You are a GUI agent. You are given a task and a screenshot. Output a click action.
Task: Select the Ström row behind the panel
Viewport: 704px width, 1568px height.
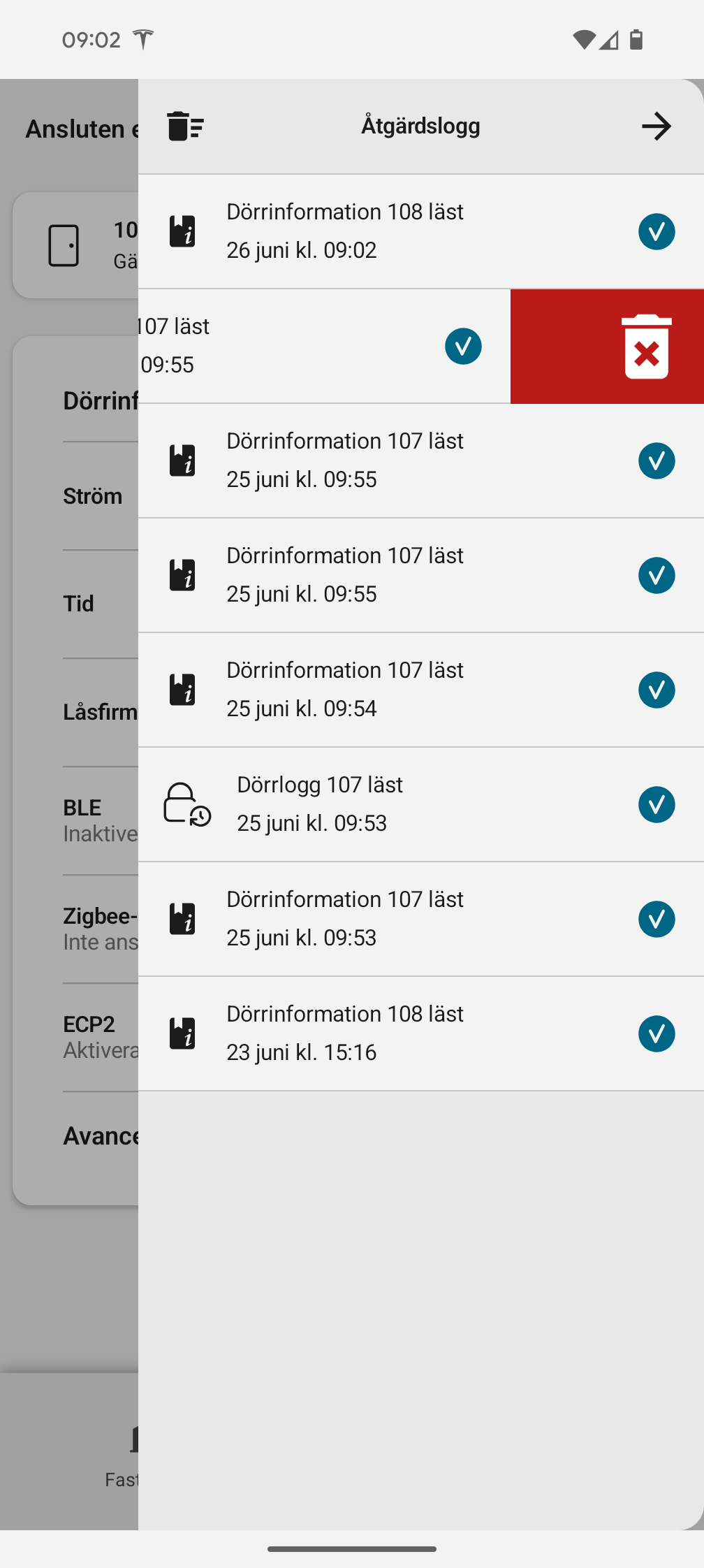click(x=93, y=496)
